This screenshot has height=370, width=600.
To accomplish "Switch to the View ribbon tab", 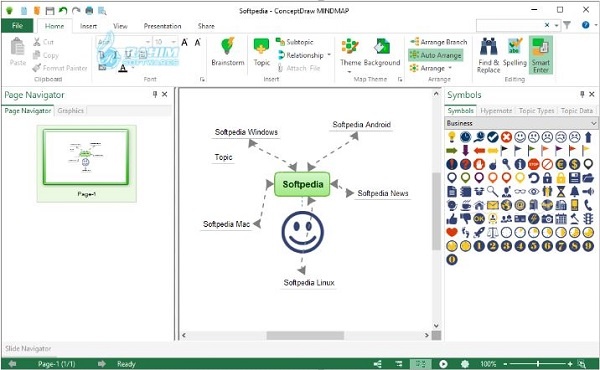I will pos(120,26).
